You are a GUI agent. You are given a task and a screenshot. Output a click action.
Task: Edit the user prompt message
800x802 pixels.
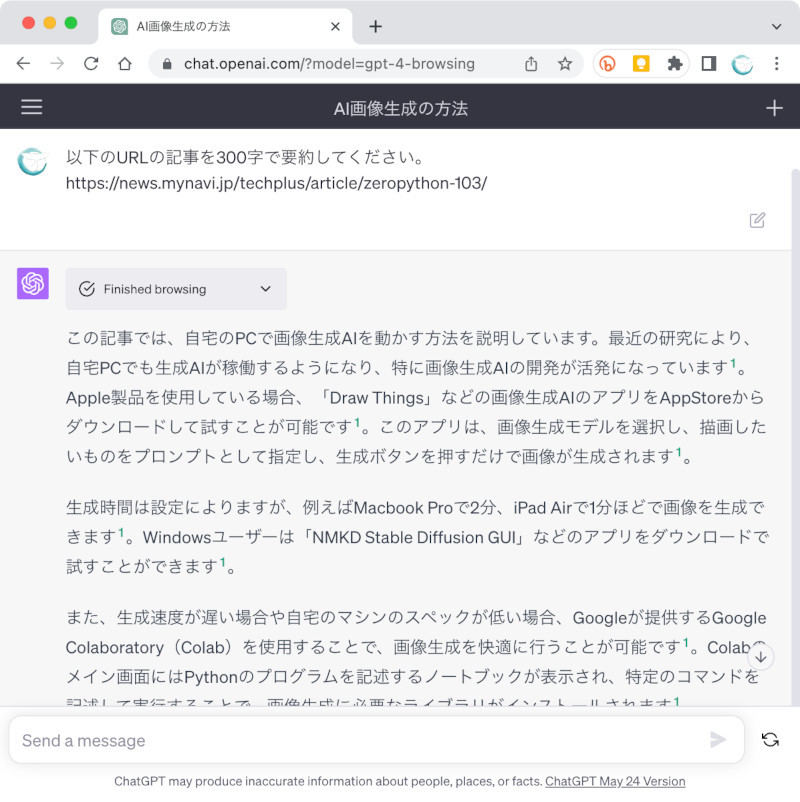coord(757,220)
